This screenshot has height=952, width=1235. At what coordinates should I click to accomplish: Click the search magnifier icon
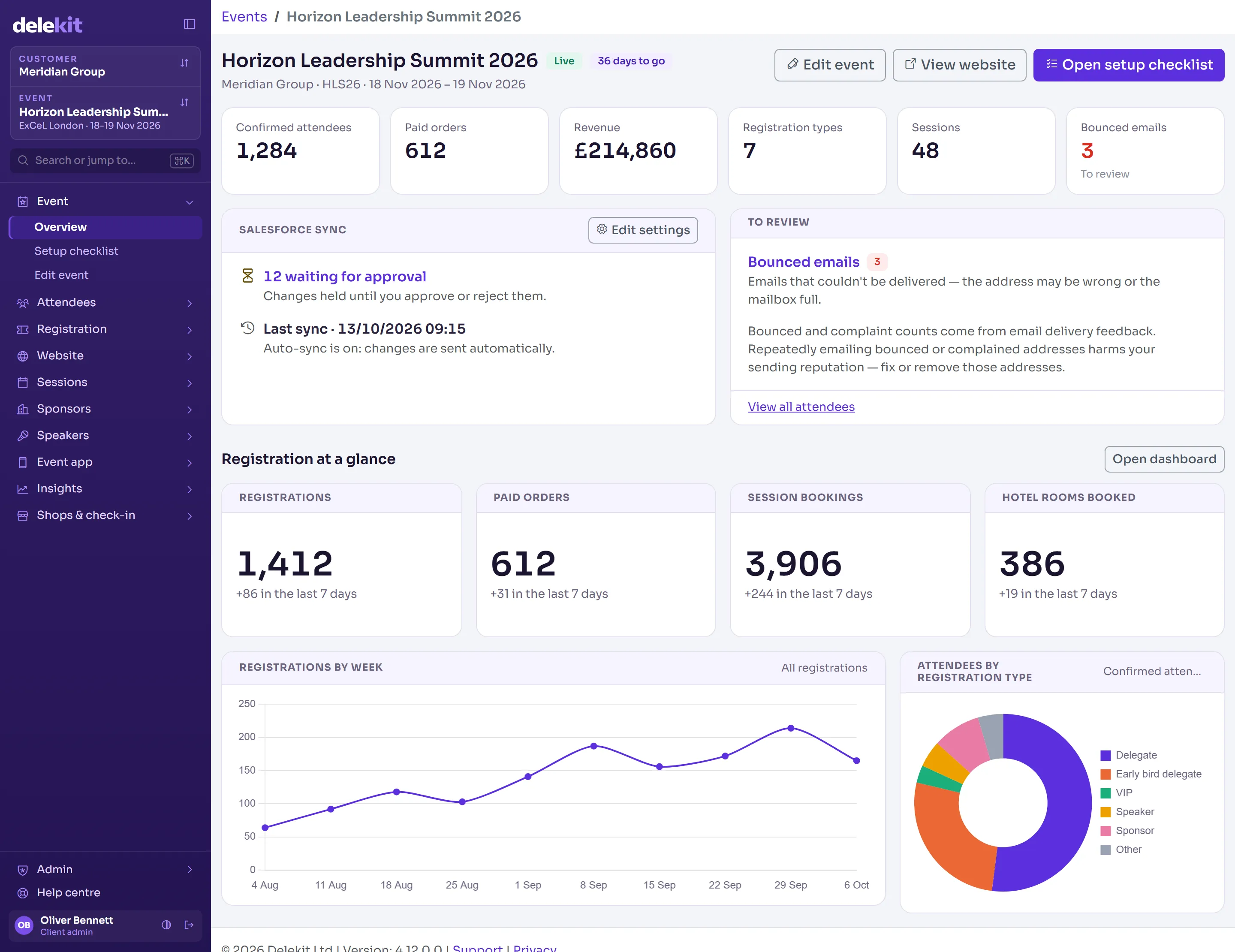pos(23,160)
